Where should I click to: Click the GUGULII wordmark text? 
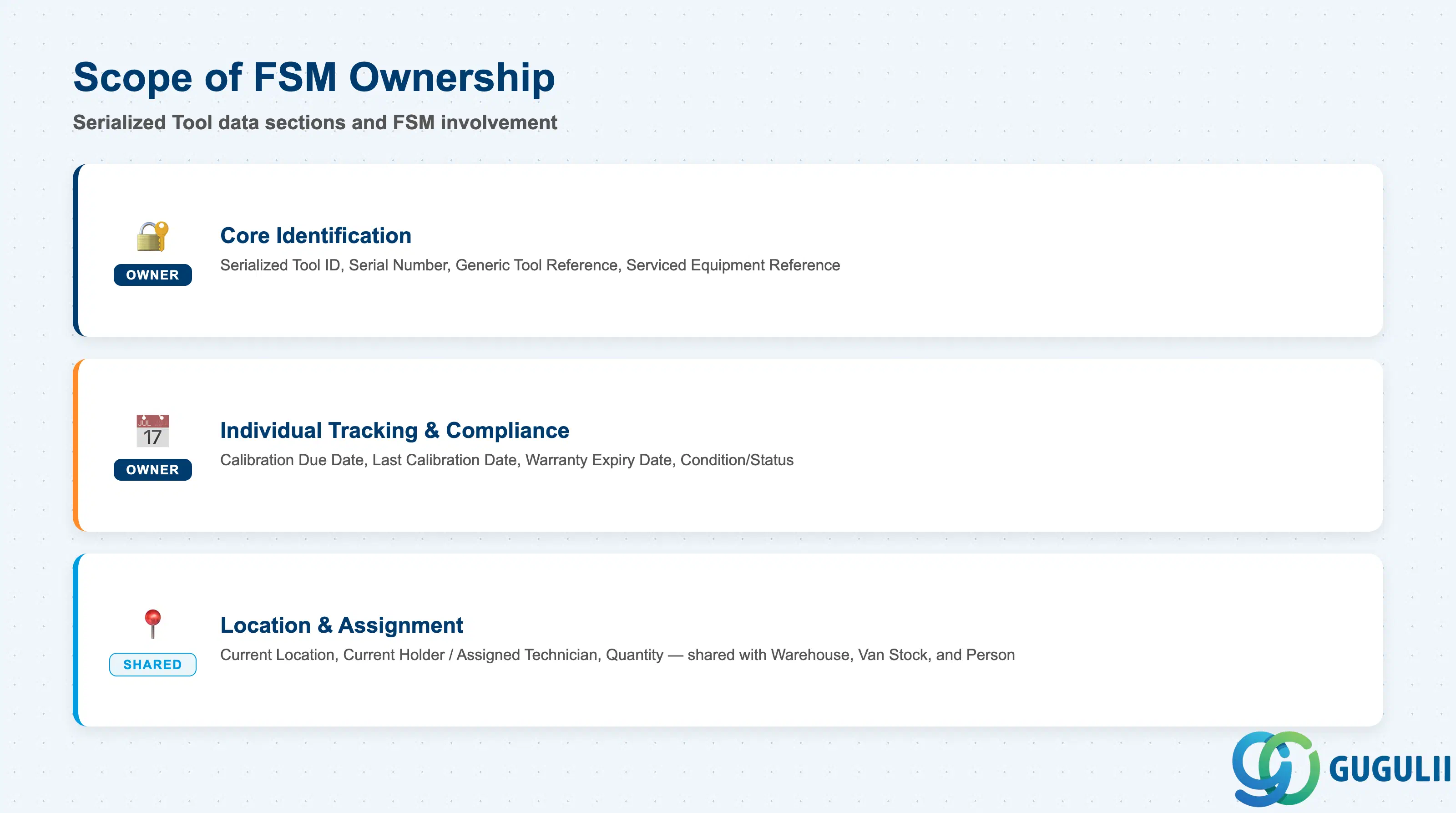click(1390, 769)
